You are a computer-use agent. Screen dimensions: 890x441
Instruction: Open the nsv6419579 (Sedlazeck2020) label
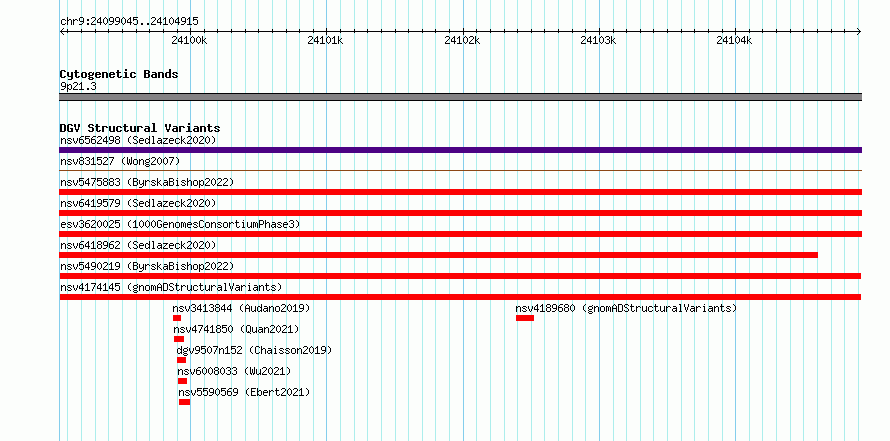(138, 203)
